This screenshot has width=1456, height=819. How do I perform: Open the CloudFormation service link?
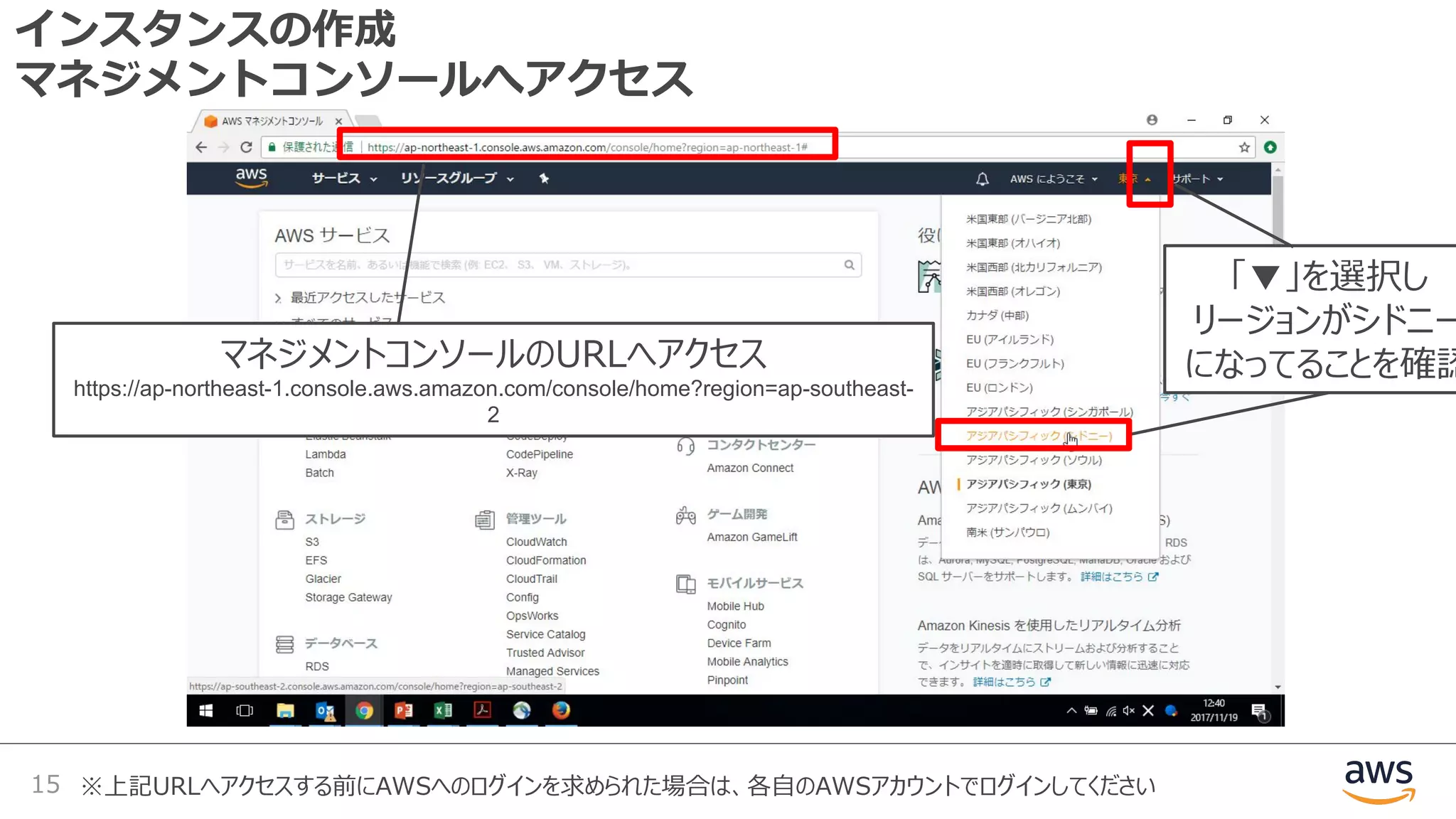(x=546, y=560)
